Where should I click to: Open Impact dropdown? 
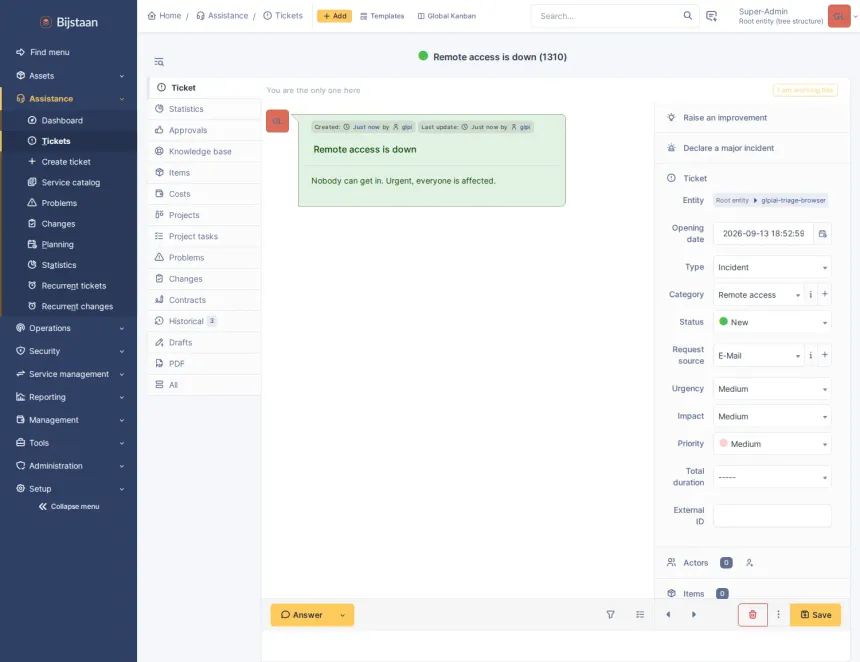[772, 416]
